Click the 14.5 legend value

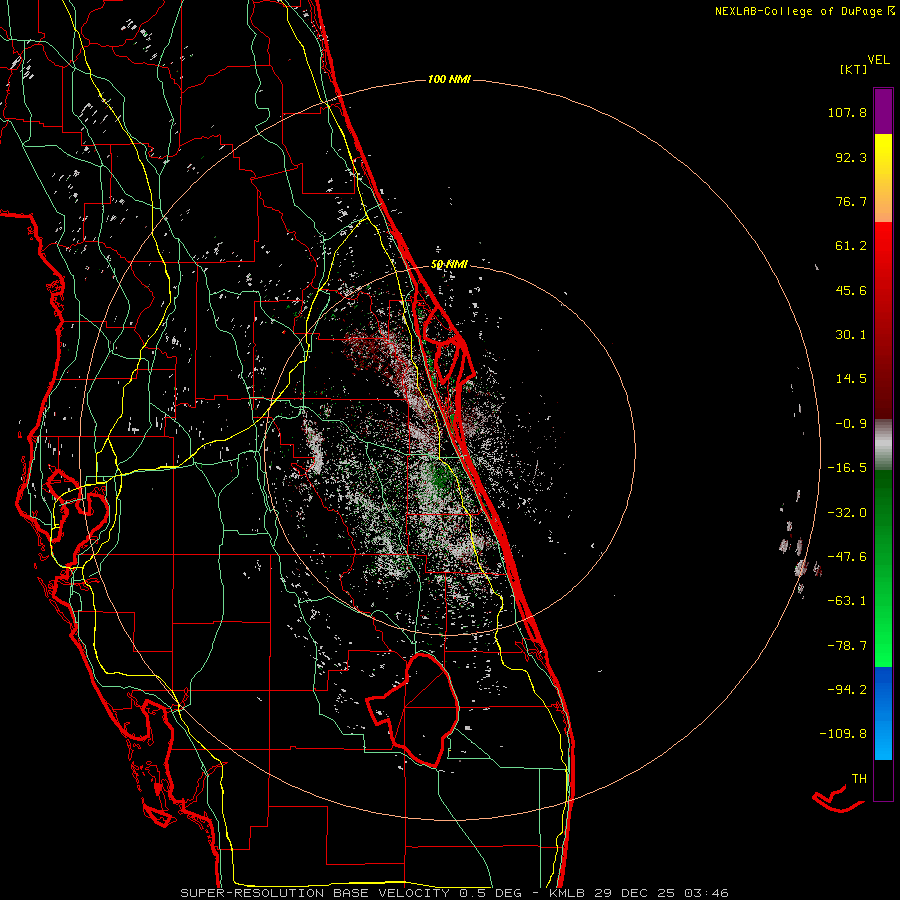pos(851,379)
